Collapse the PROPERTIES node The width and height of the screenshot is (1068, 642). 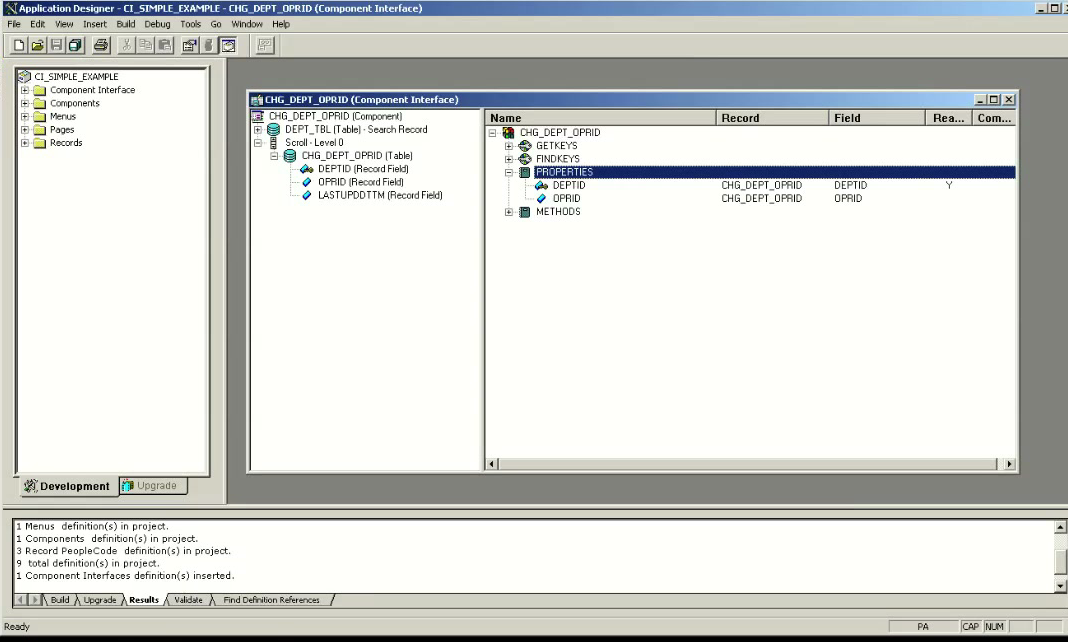coord(509,172)
